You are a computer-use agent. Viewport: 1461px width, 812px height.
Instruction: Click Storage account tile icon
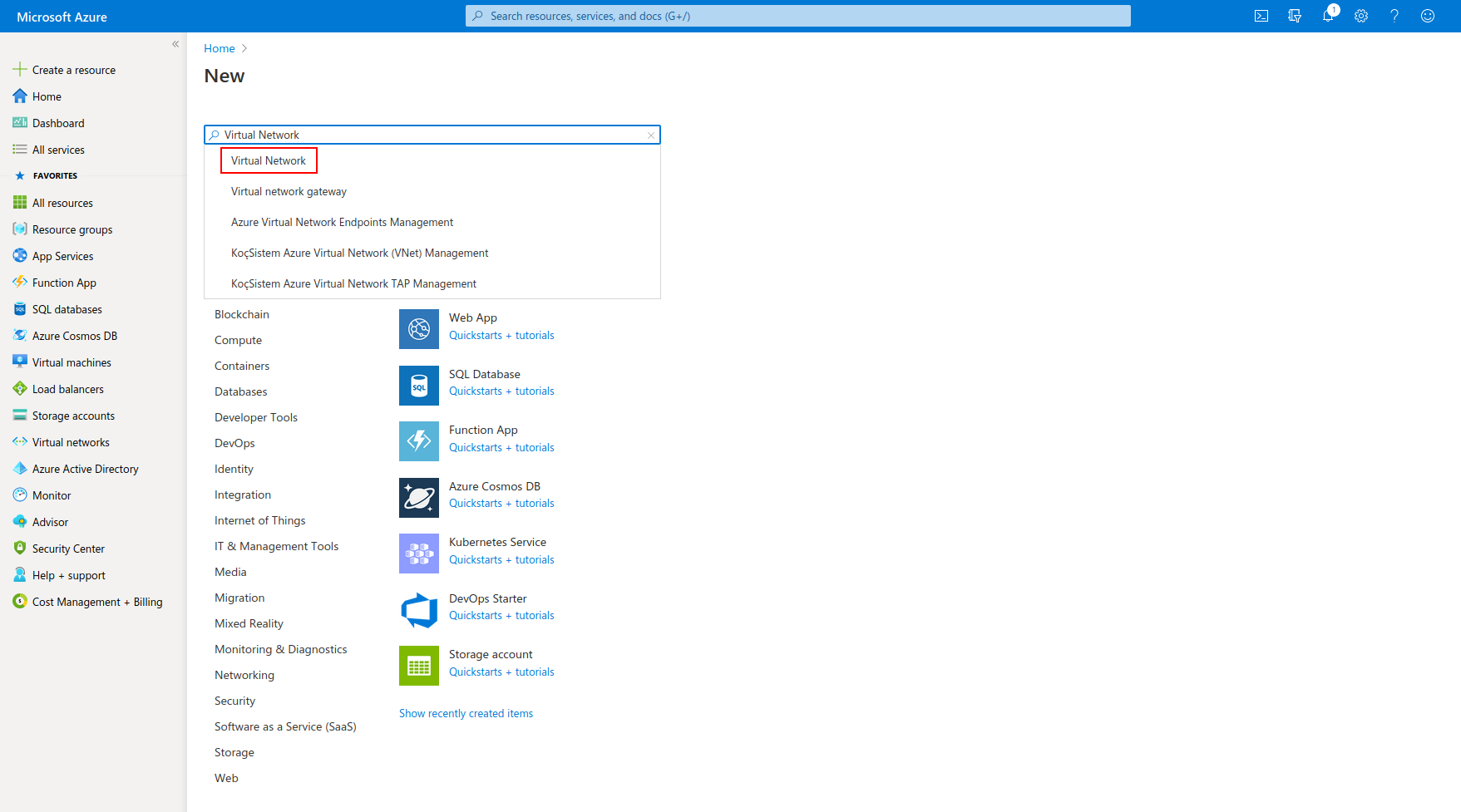click(419, 666)
